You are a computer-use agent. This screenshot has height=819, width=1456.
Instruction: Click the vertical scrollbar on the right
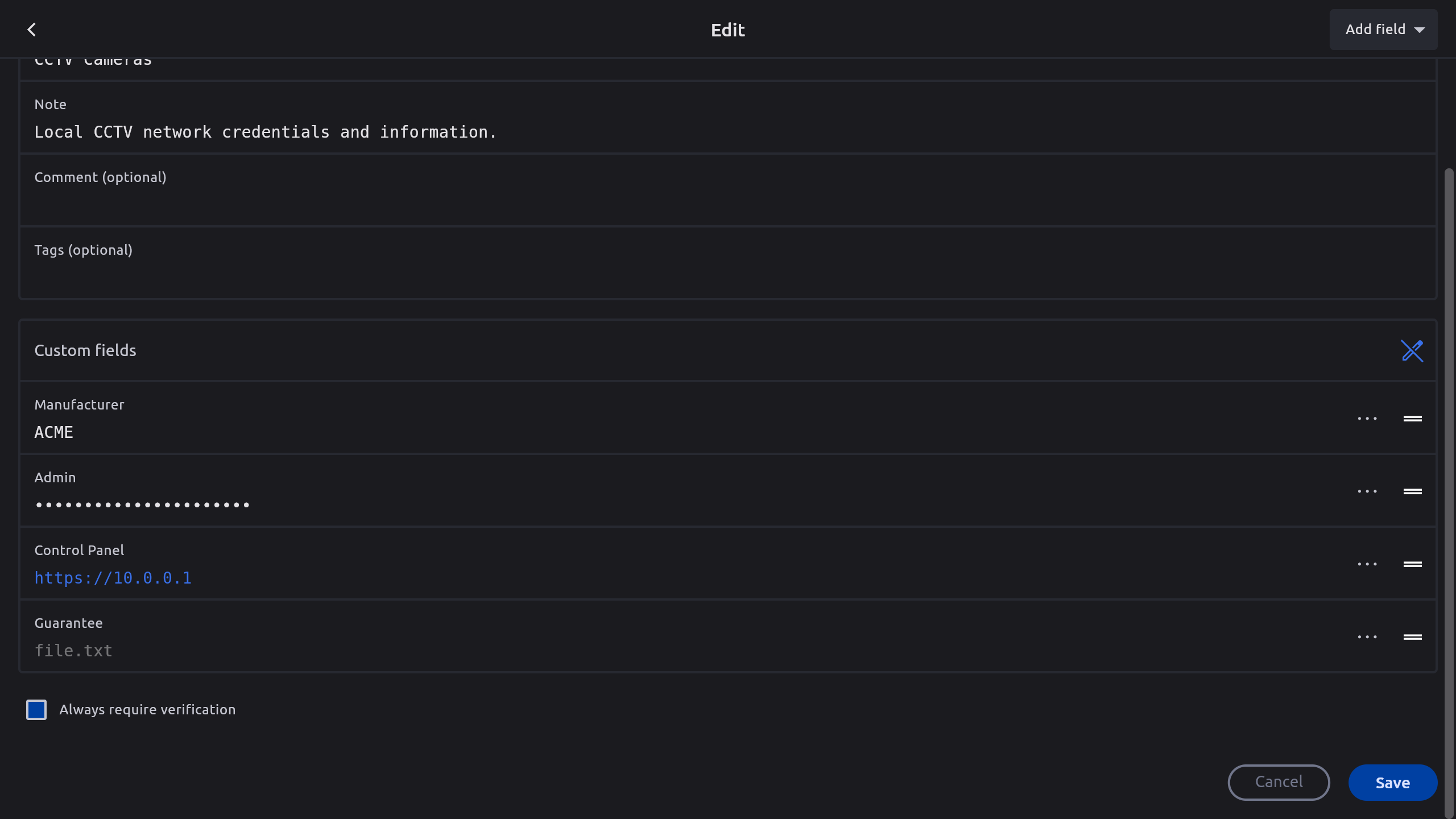1449,455
